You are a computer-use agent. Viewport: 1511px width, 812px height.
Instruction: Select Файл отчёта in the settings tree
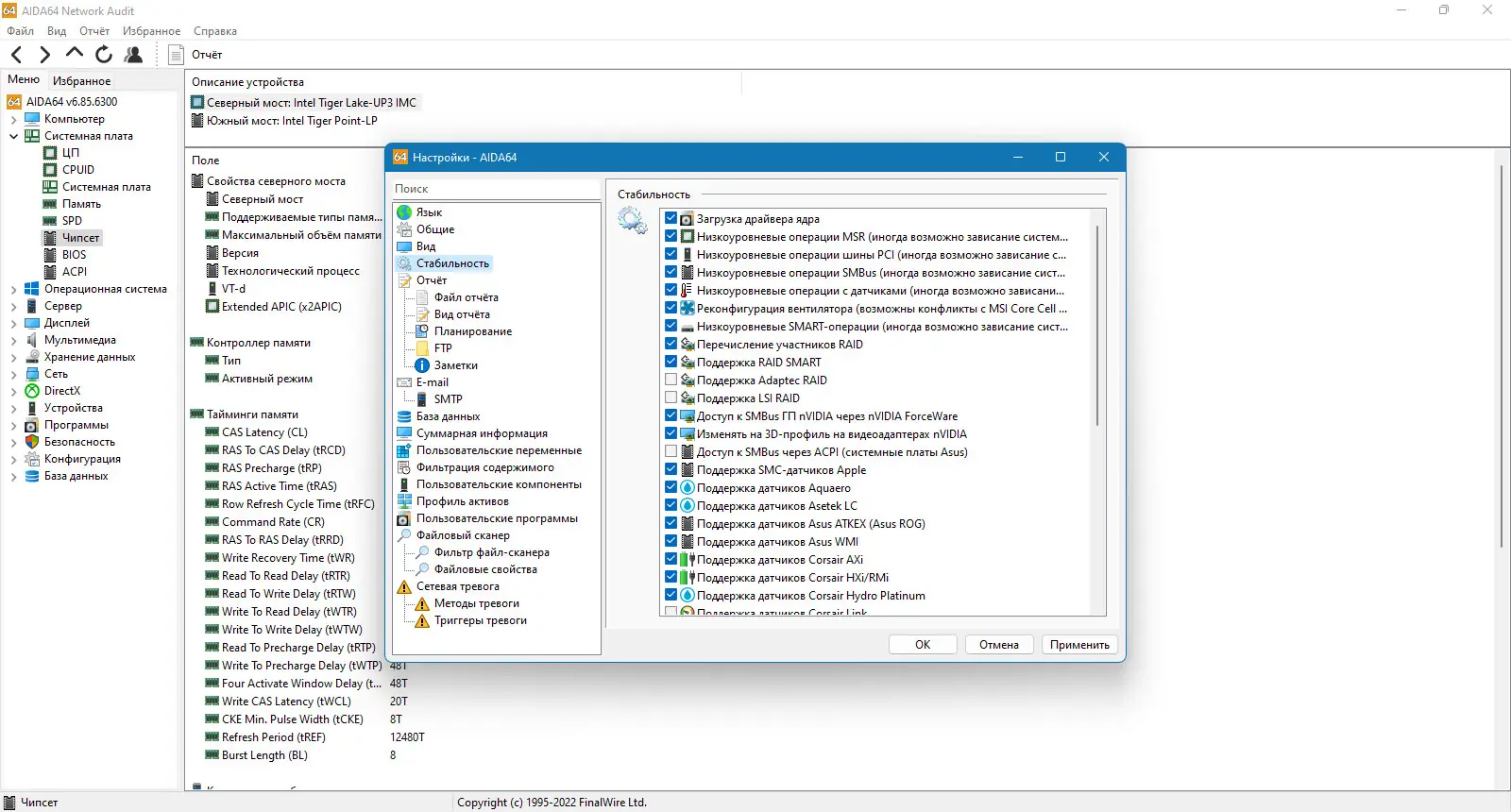click(467, 297)
